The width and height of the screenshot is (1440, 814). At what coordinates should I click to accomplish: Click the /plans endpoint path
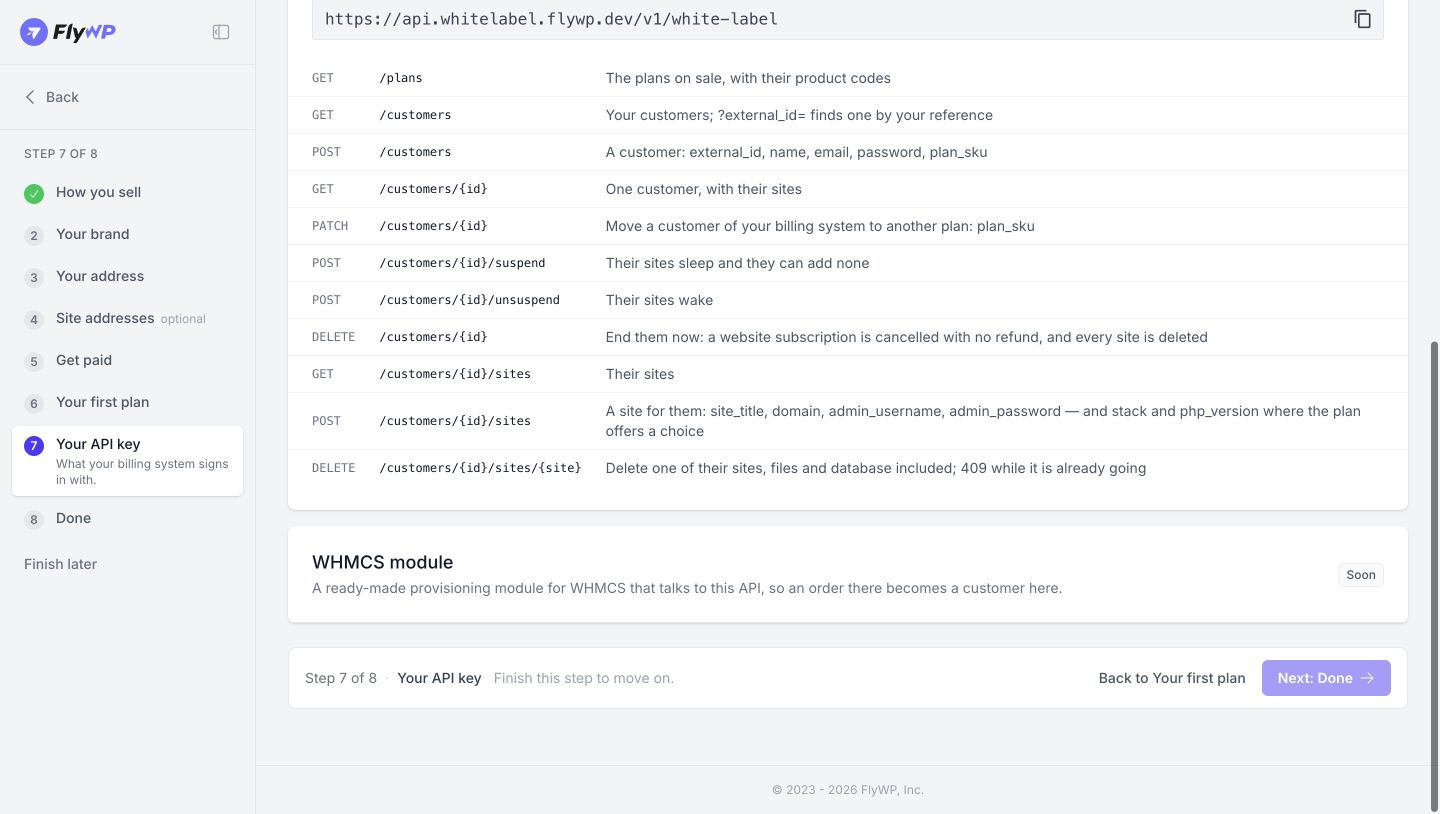point(401,78)
